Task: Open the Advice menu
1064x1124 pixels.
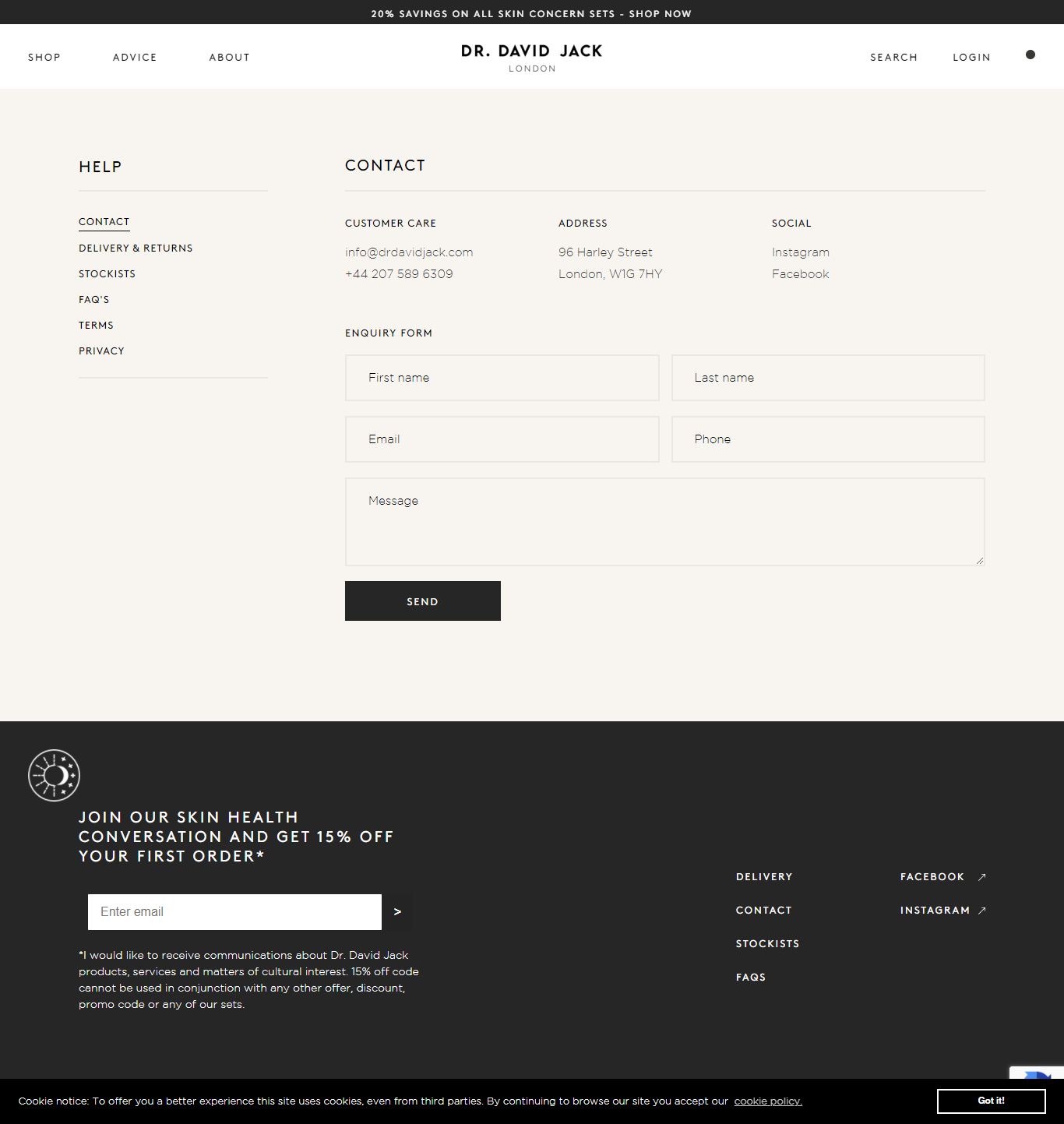Action: click(135, 58)
